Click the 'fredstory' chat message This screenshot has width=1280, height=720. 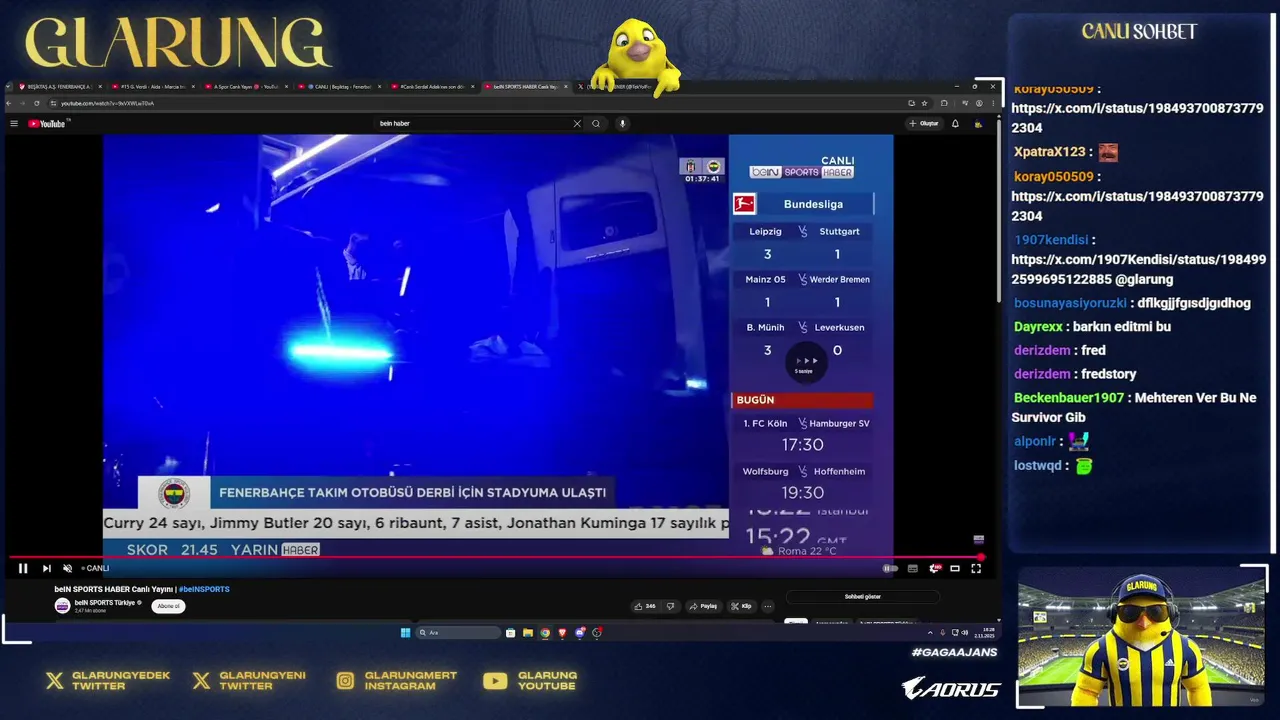click(x=1108, y=374)
